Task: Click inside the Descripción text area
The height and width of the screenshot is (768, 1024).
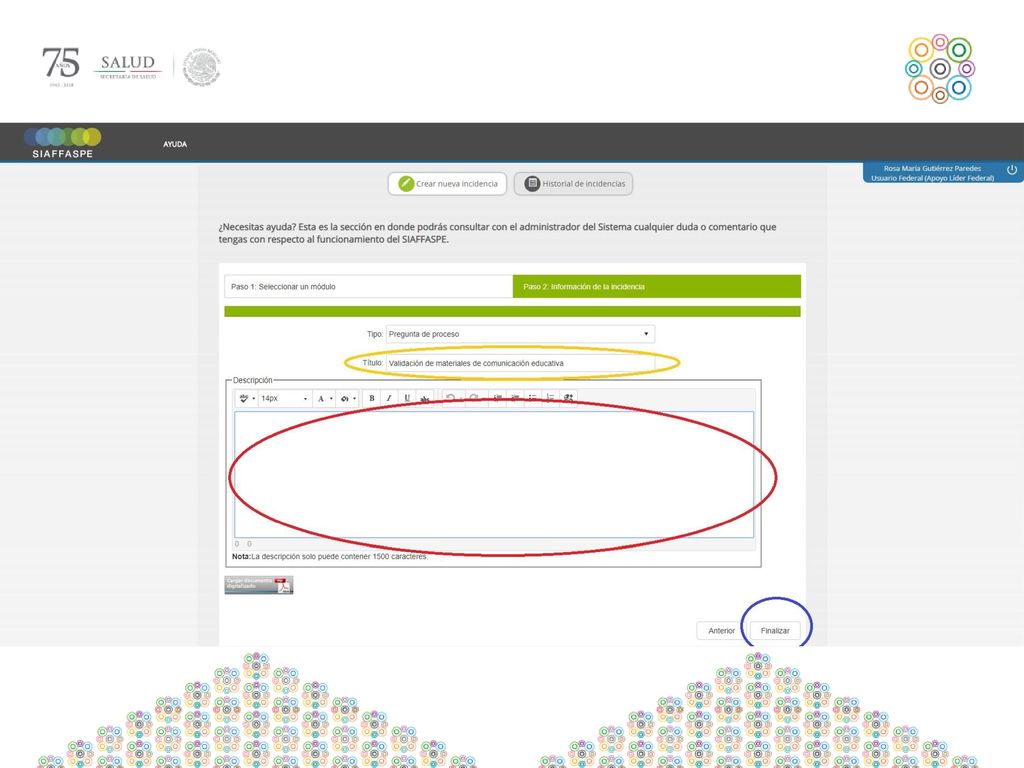Action: point(494,475)
